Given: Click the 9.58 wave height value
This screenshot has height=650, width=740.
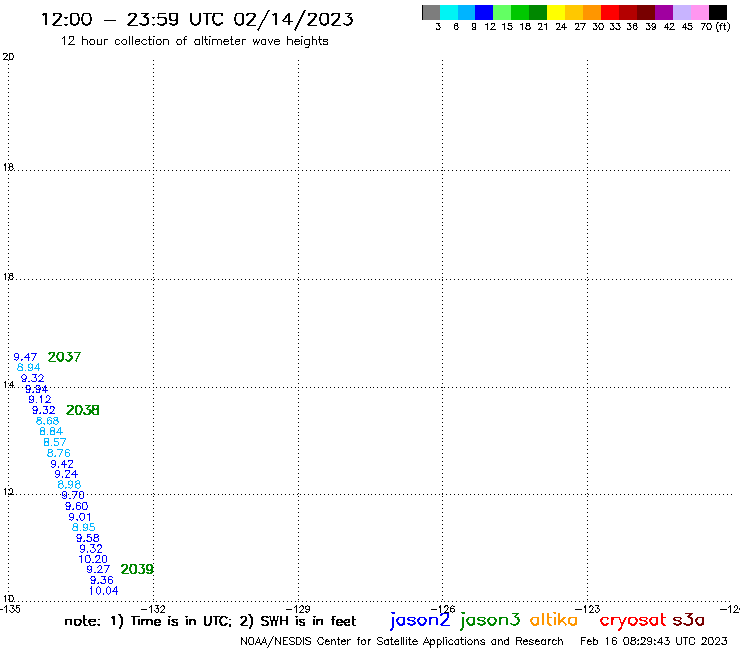Looking at the screenshot, I should (x=88, y=538).
